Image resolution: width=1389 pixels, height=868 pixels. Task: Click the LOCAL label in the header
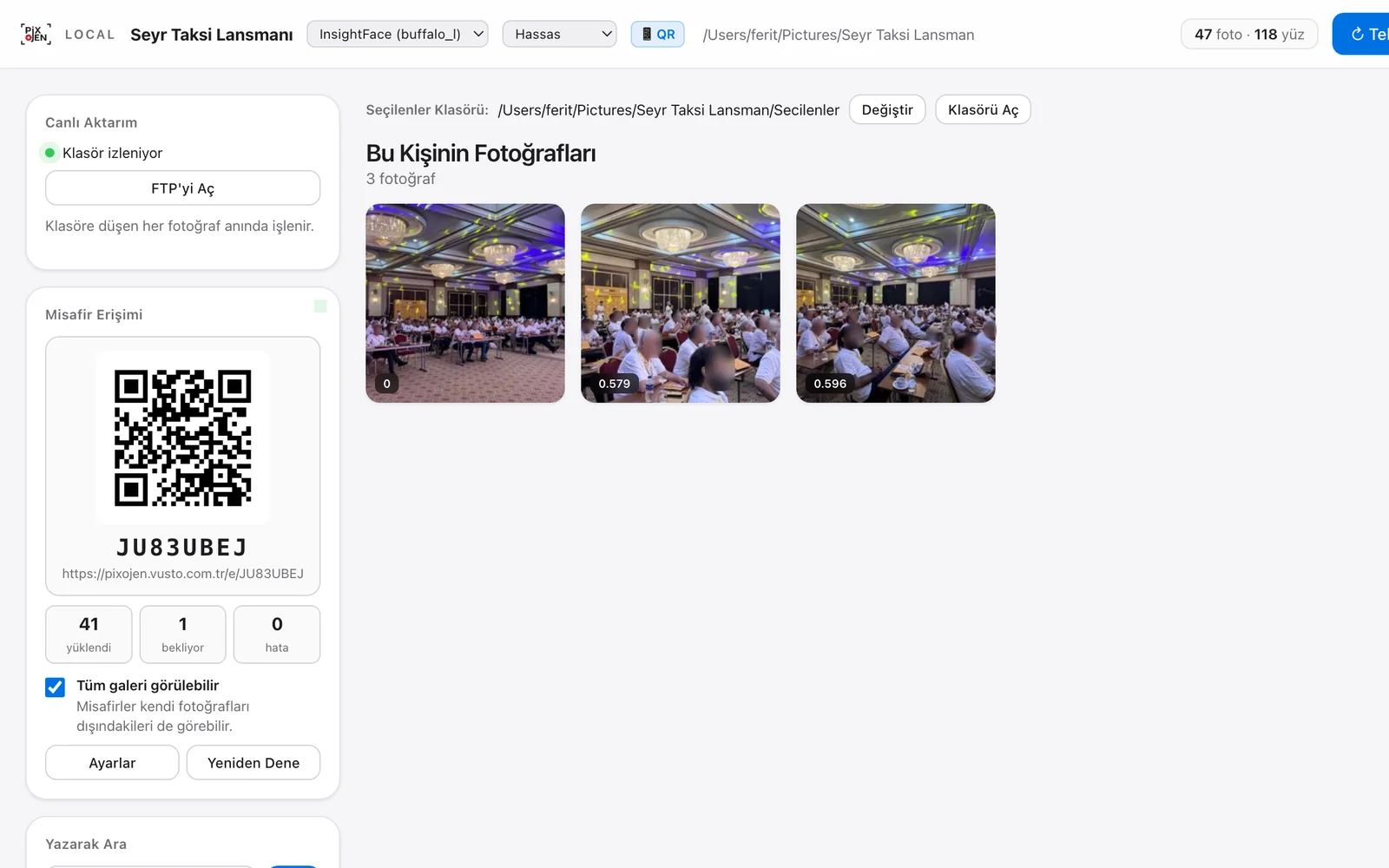(89, 35)
